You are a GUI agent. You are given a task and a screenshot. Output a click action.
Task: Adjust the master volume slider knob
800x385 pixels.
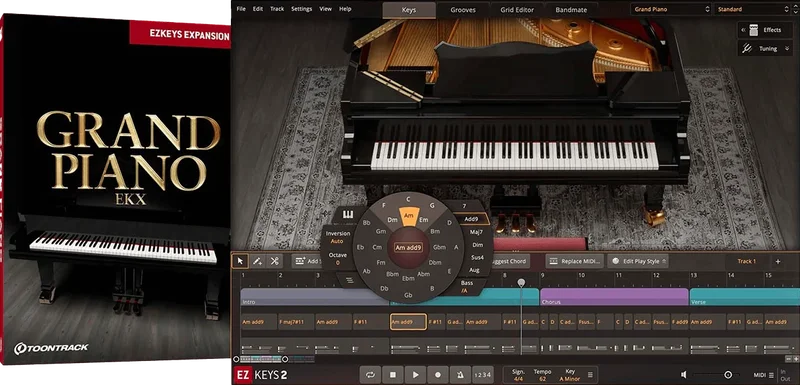coord(728,375)
